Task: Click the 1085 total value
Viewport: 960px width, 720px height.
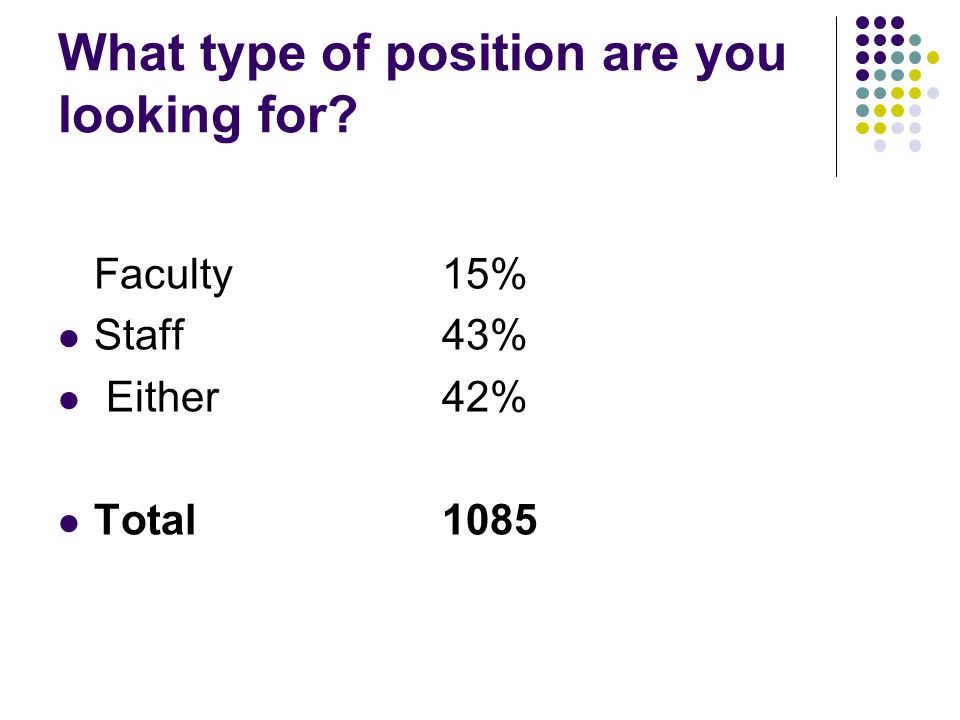Action: (490, 520)
